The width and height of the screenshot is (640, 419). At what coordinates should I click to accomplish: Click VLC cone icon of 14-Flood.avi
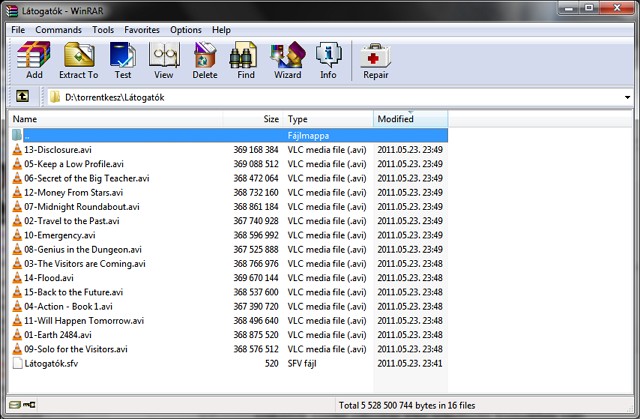click(x=17, y=278)
